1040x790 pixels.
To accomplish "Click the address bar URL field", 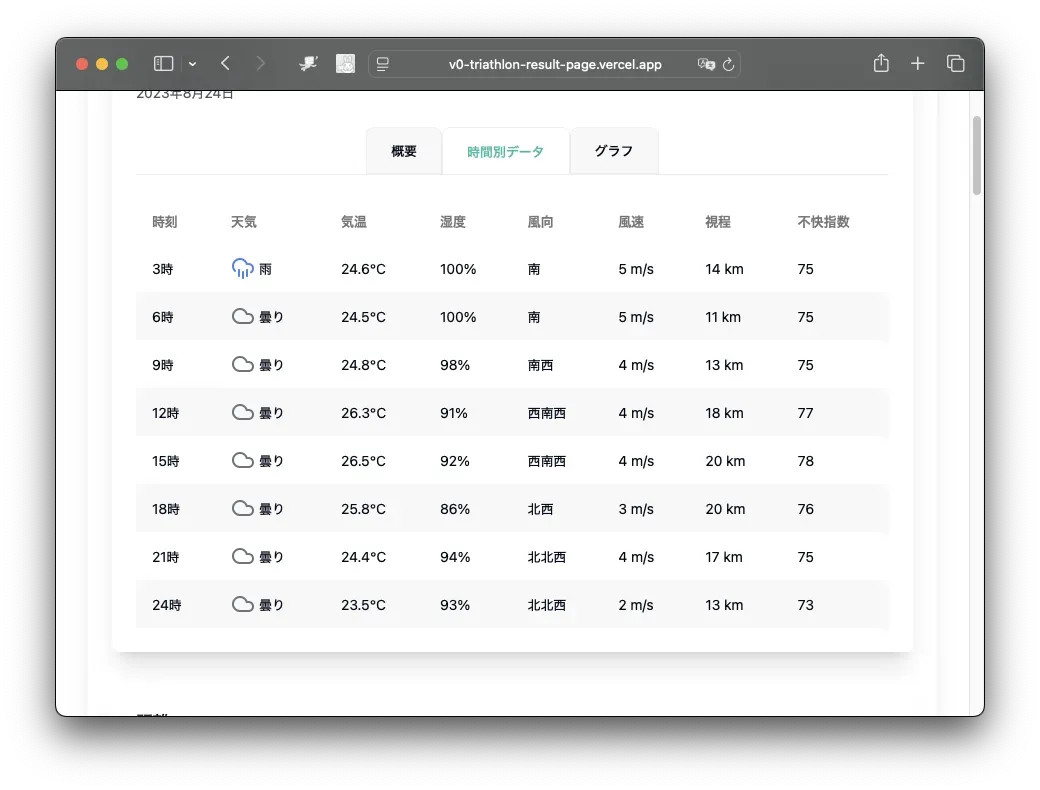I will (x=554, y=64).
